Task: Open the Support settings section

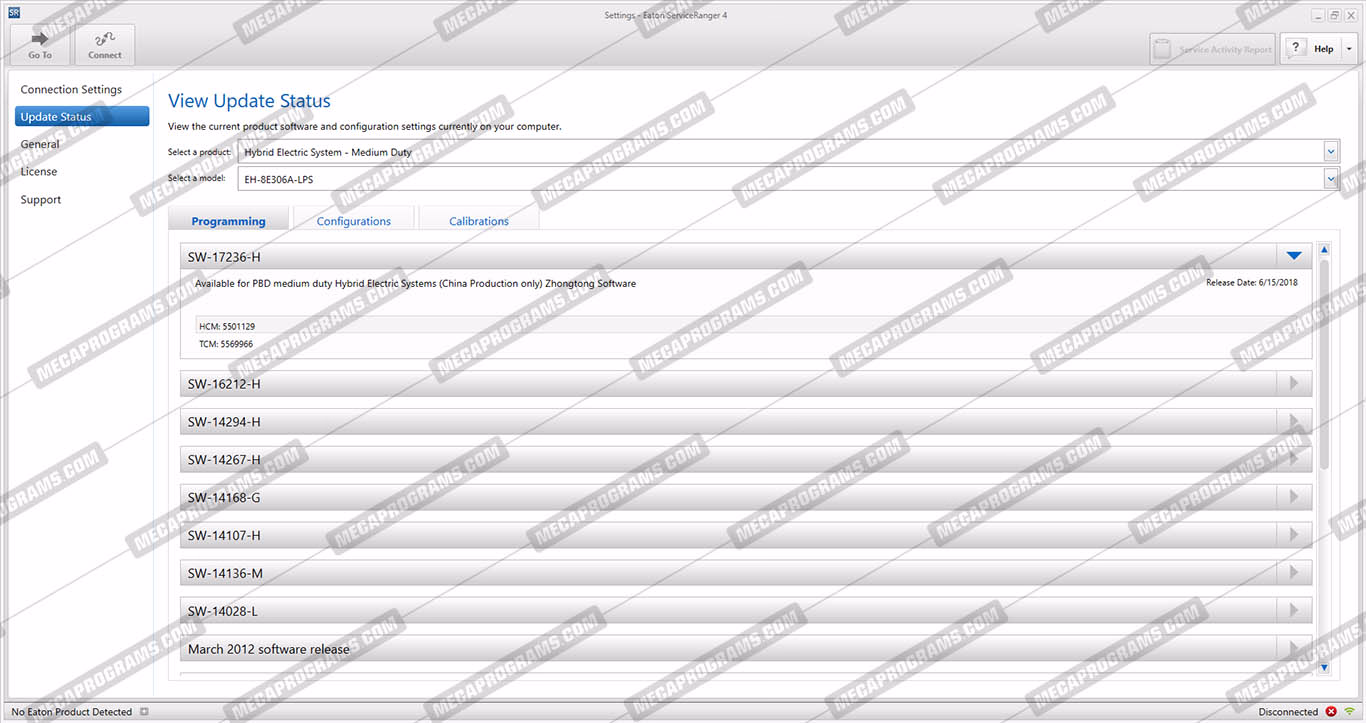Action: pos(41,200)
